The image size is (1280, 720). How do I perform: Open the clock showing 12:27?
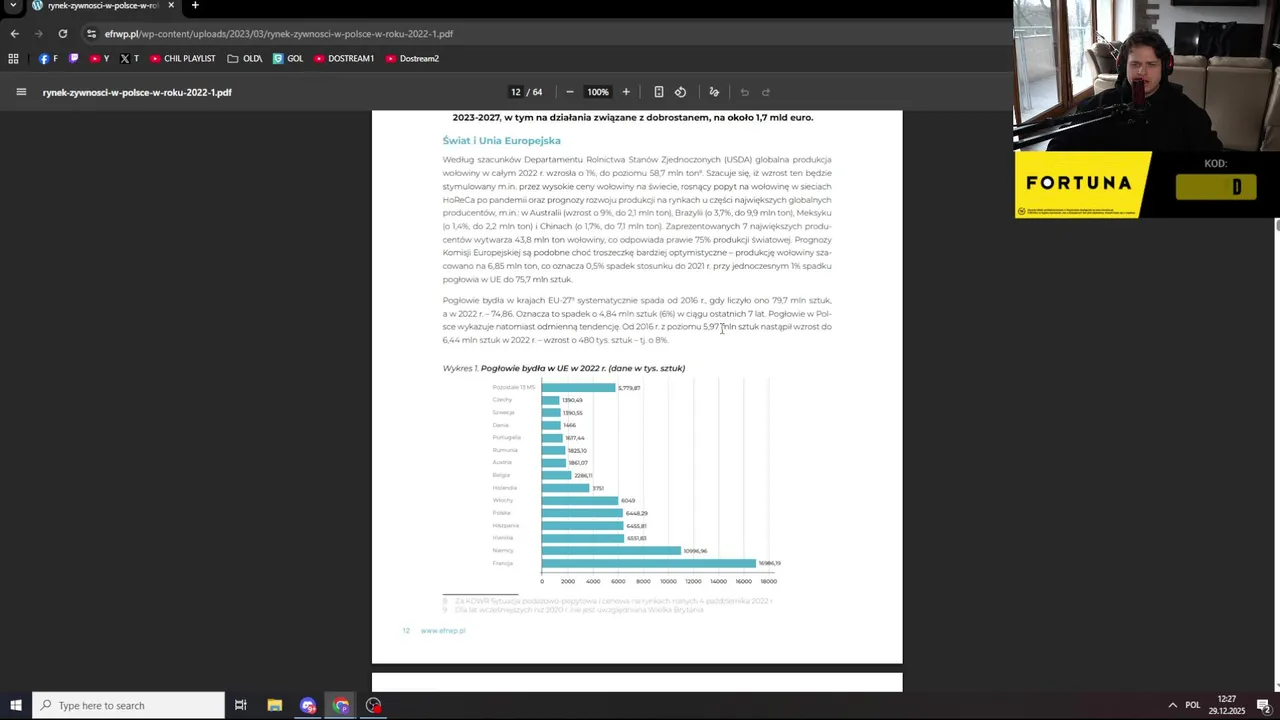pos(1227,705)
